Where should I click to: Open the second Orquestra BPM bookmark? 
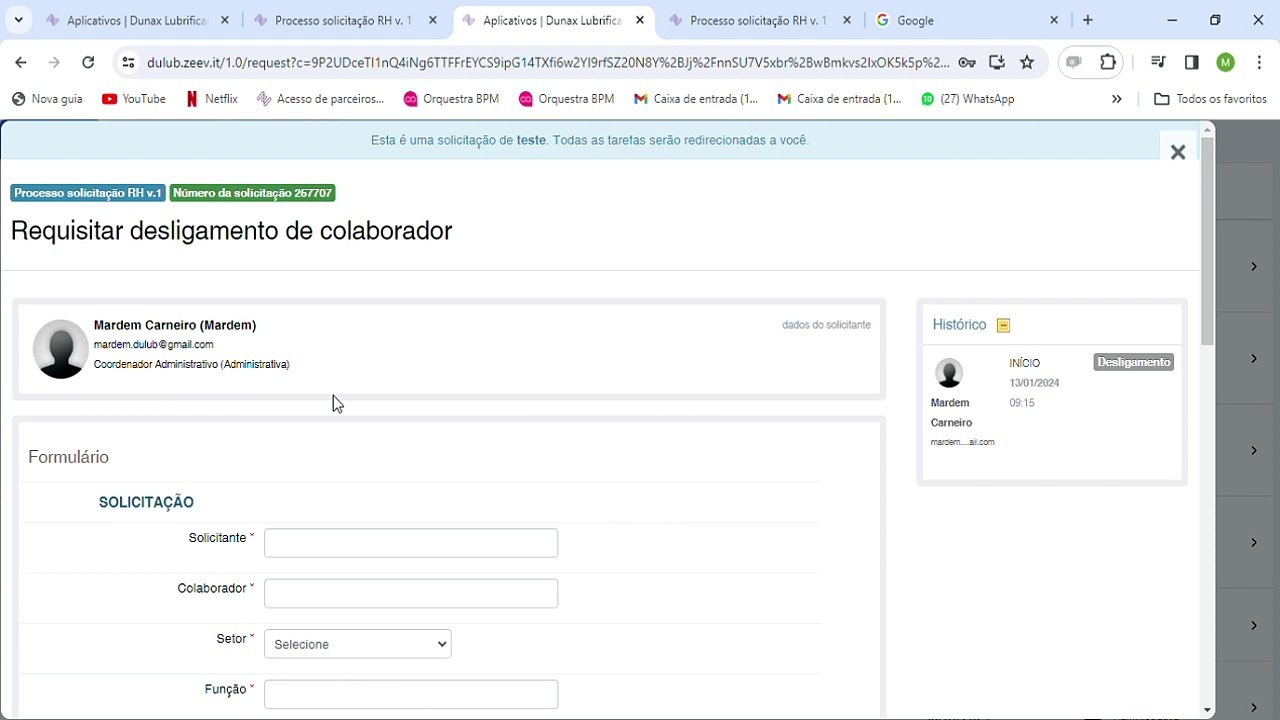pyautogui.click(x=566, y=99)
